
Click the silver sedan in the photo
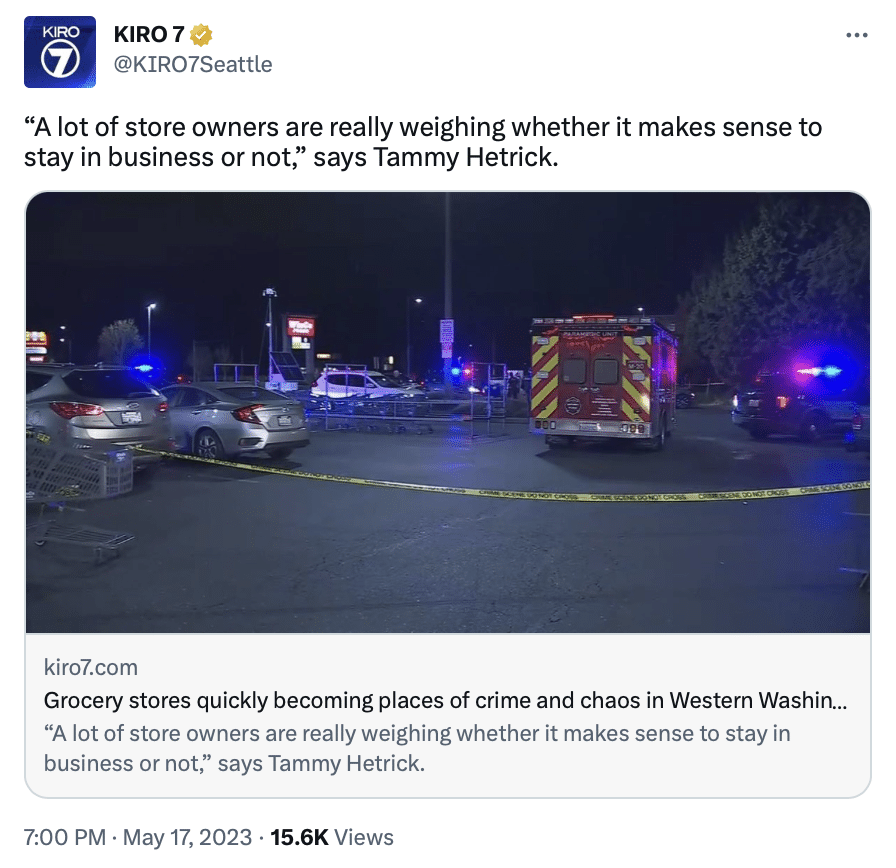click(236, 419)
